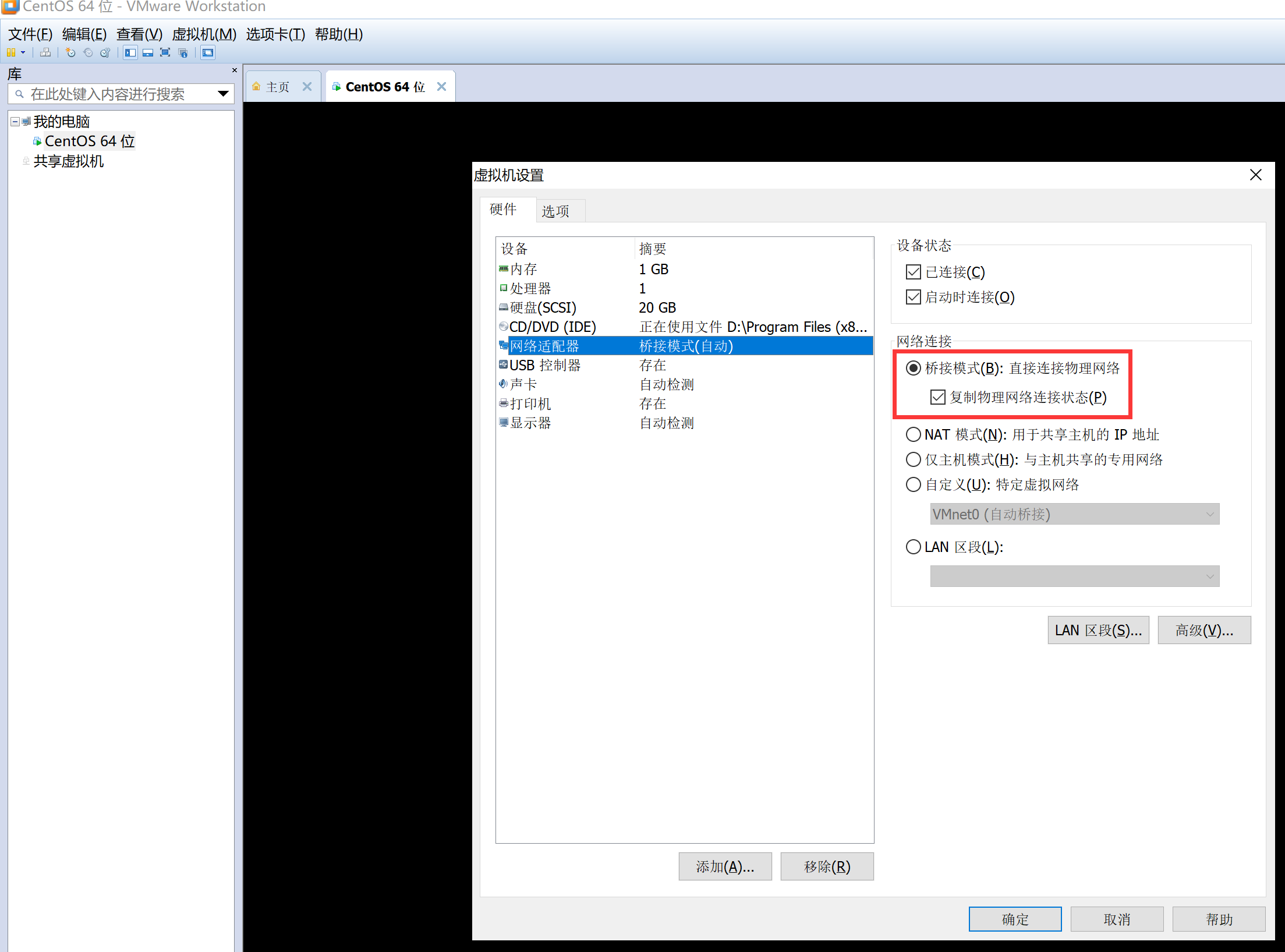The image size is (1285, 952).
Task: Enter Unity mode
Action: (x=183, y=52)
